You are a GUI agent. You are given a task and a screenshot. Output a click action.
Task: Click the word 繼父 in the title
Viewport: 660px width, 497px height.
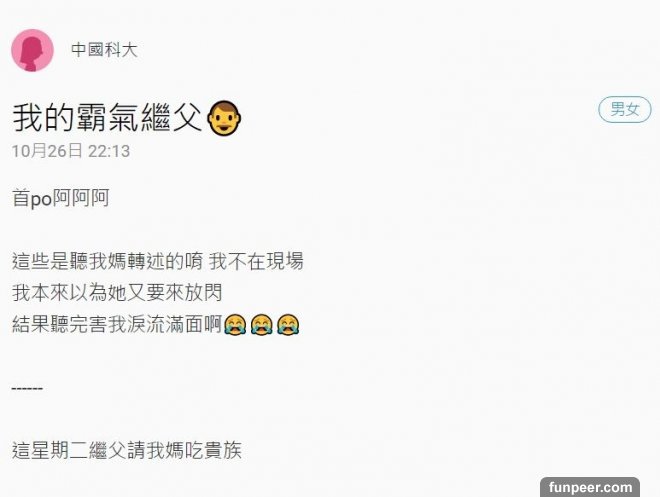171,118
